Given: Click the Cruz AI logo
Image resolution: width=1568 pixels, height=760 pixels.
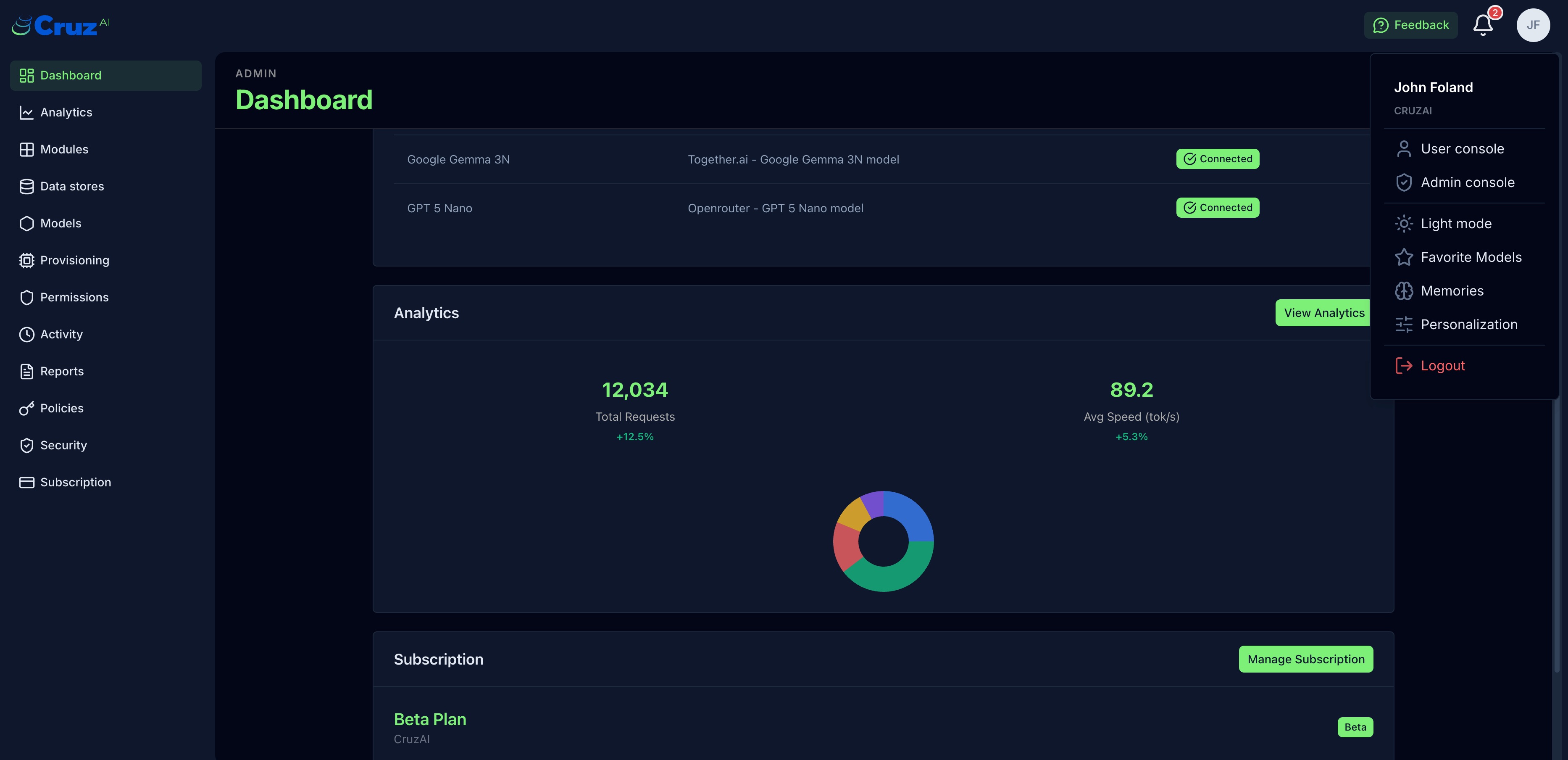Looking at the screenshot, I should [x=60, y=24].
